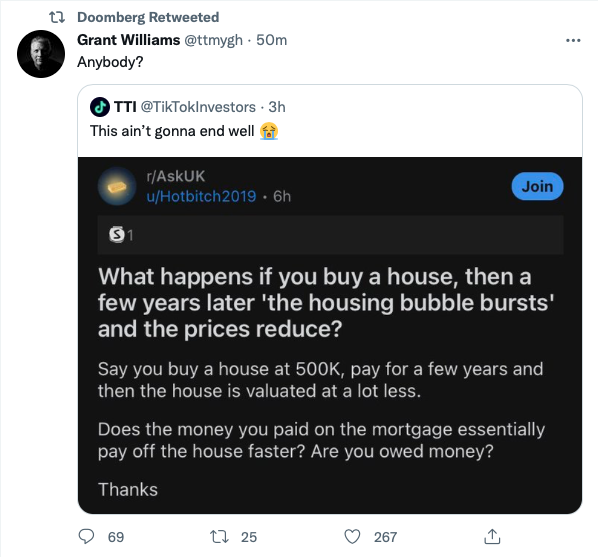Open Grant Williams display name
The width and height of the screenshot is (598, 557).
[x=129, y=40]
